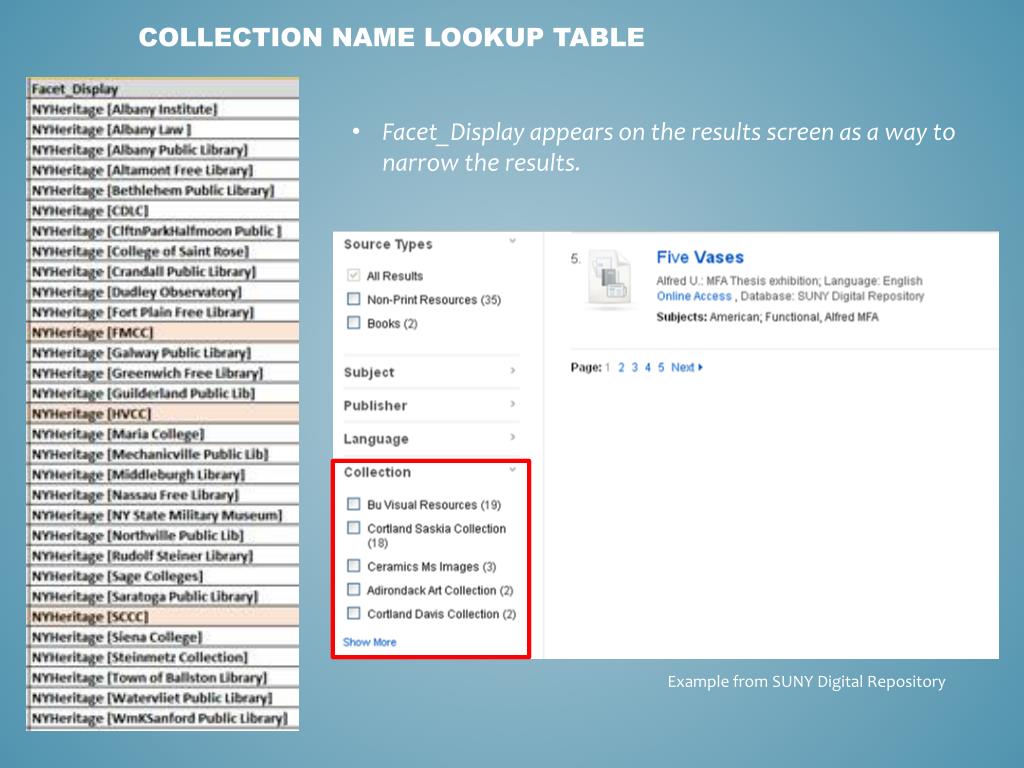This screenshot has height=768, width=1024.
Task: Check Adirondack Art Collection (2) checkbox
Action: pos(353,590)
